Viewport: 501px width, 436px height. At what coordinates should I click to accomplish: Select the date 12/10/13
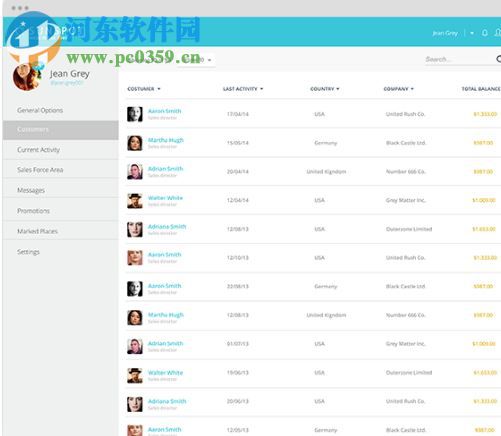coord(238,258)
